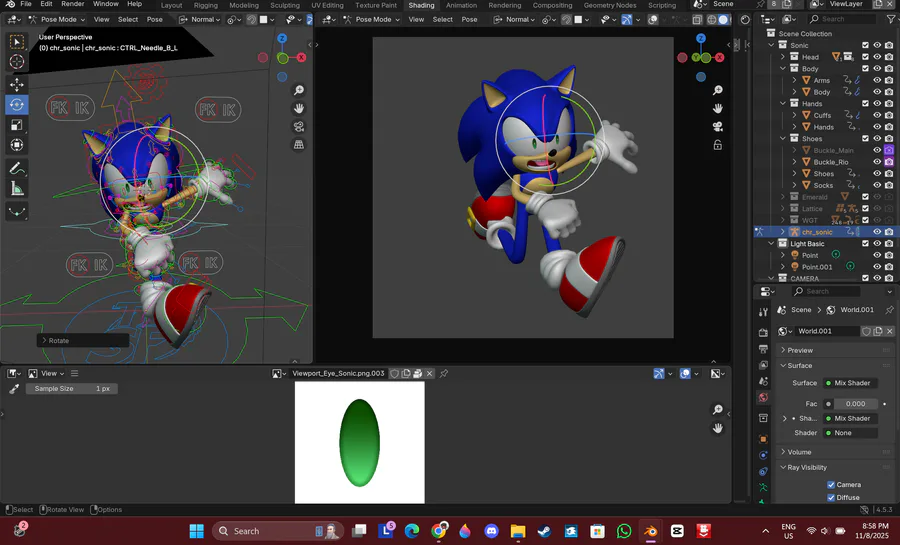The width and height of the screenshot is (900, 545).
Task: Activate the Scale tool
Action: [x=17, y=125]
